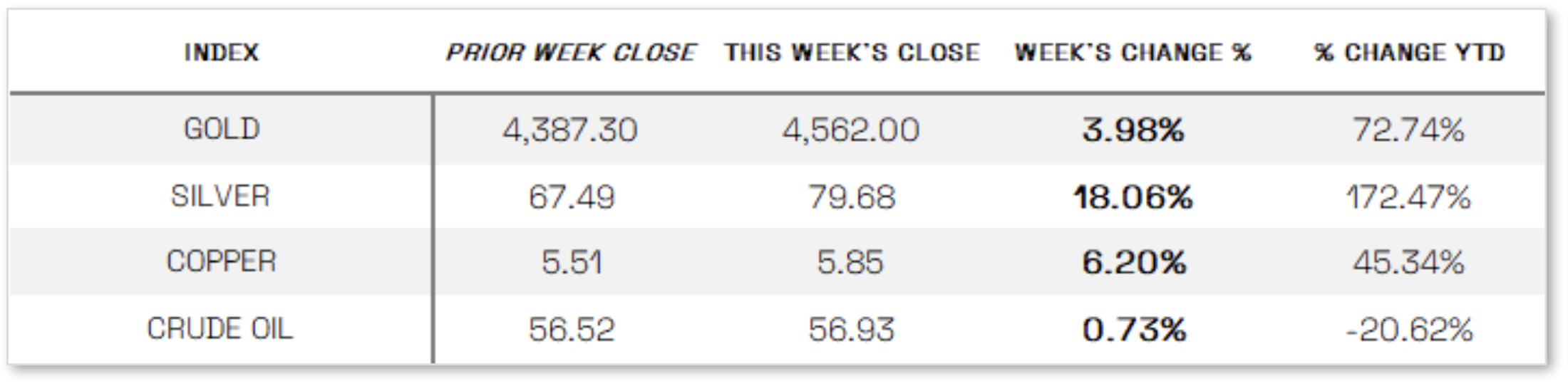Click gold weekly change 3.98%
1568x386 pixels.
click(x=1133, y=130)
